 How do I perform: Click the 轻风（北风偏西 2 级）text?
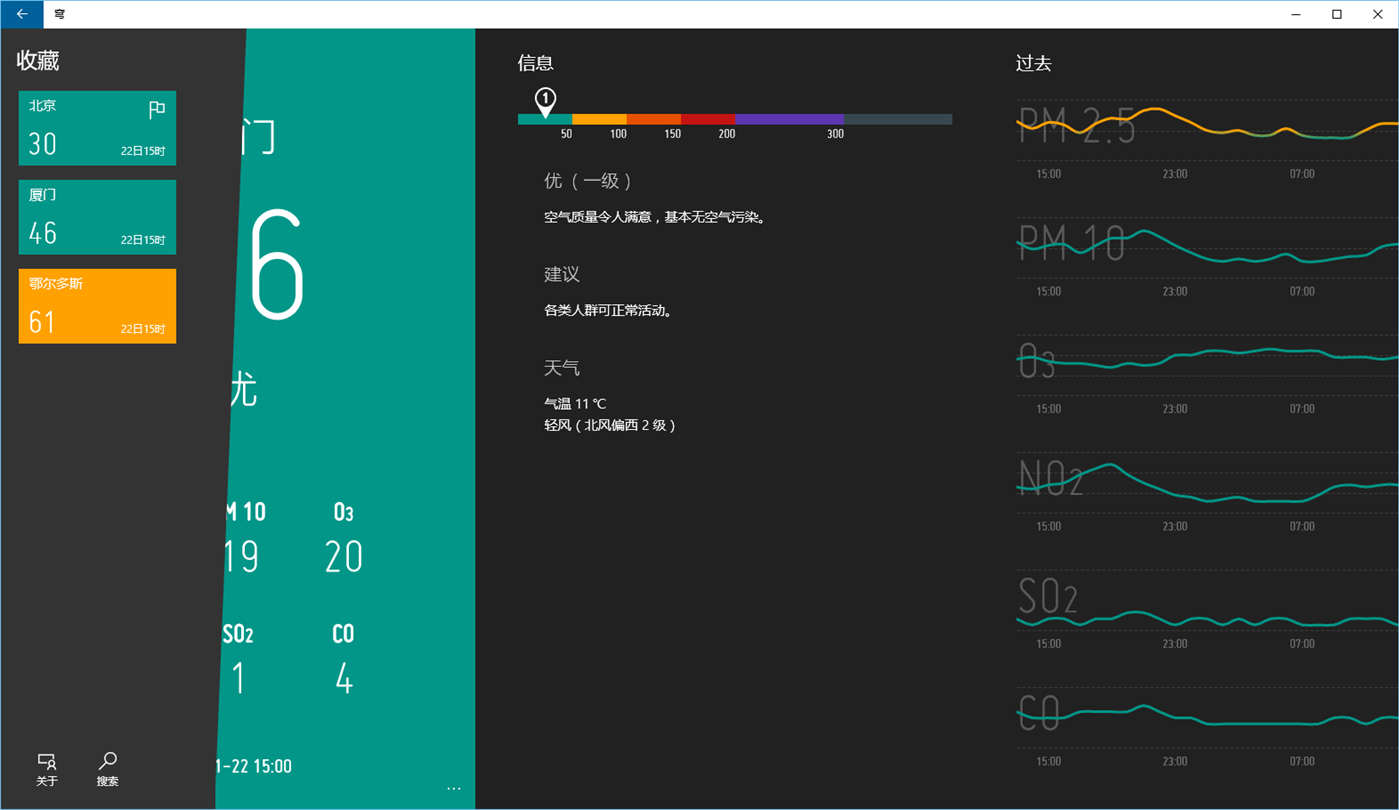(x=612, y=426)
